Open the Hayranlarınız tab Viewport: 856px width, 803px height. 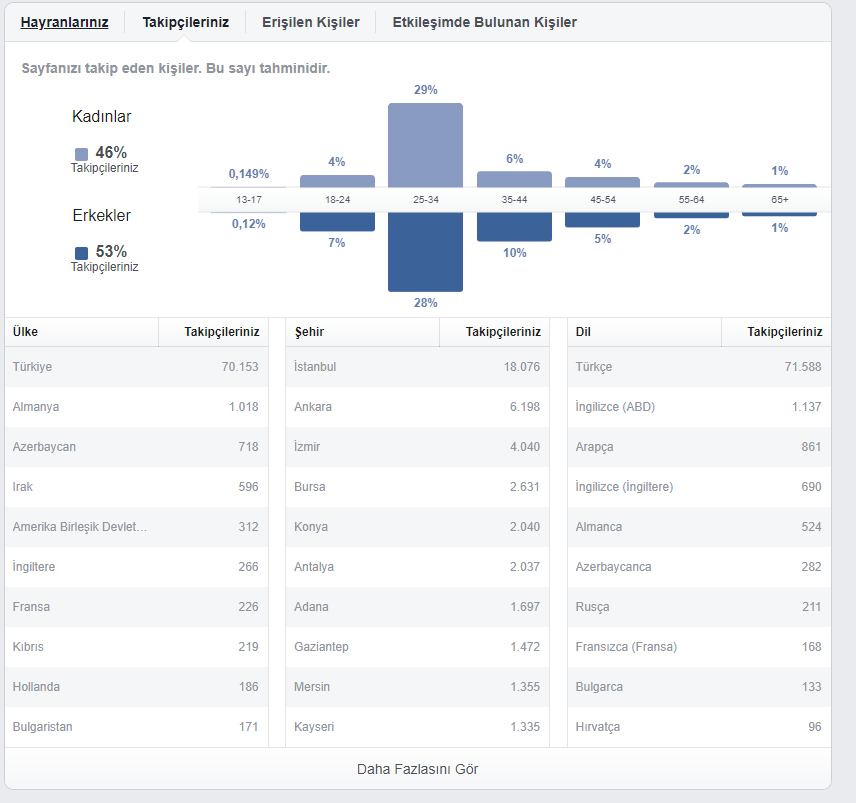(64, 22)
